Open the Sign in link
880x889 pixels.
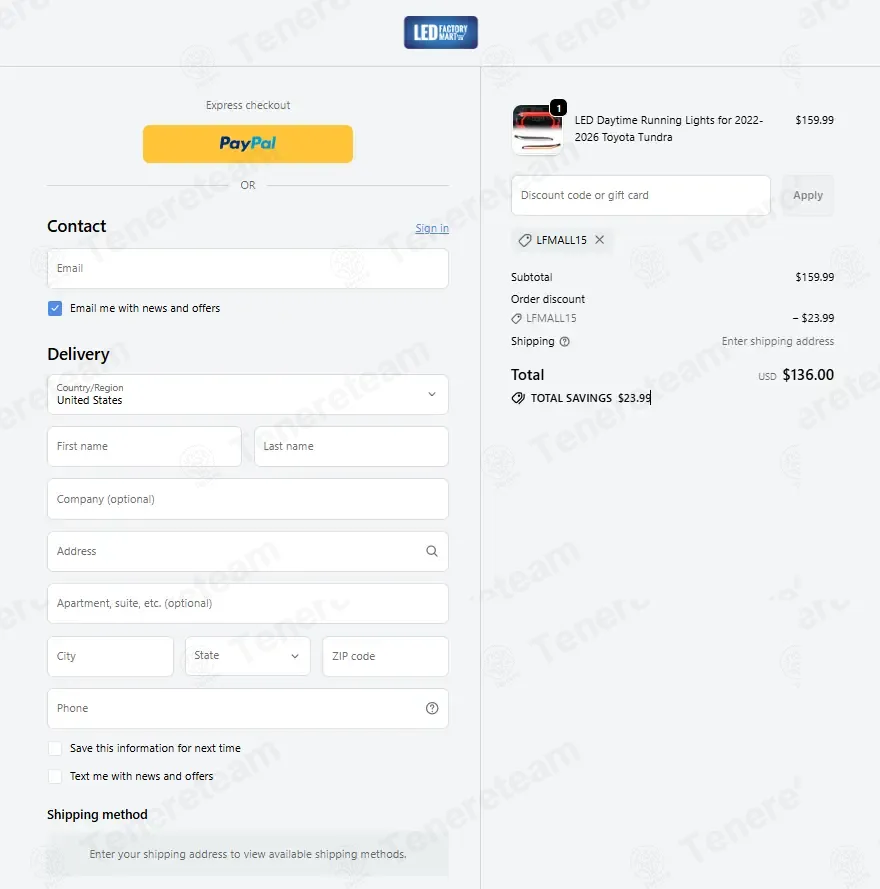pyautogui.click(x=431, y=228)
